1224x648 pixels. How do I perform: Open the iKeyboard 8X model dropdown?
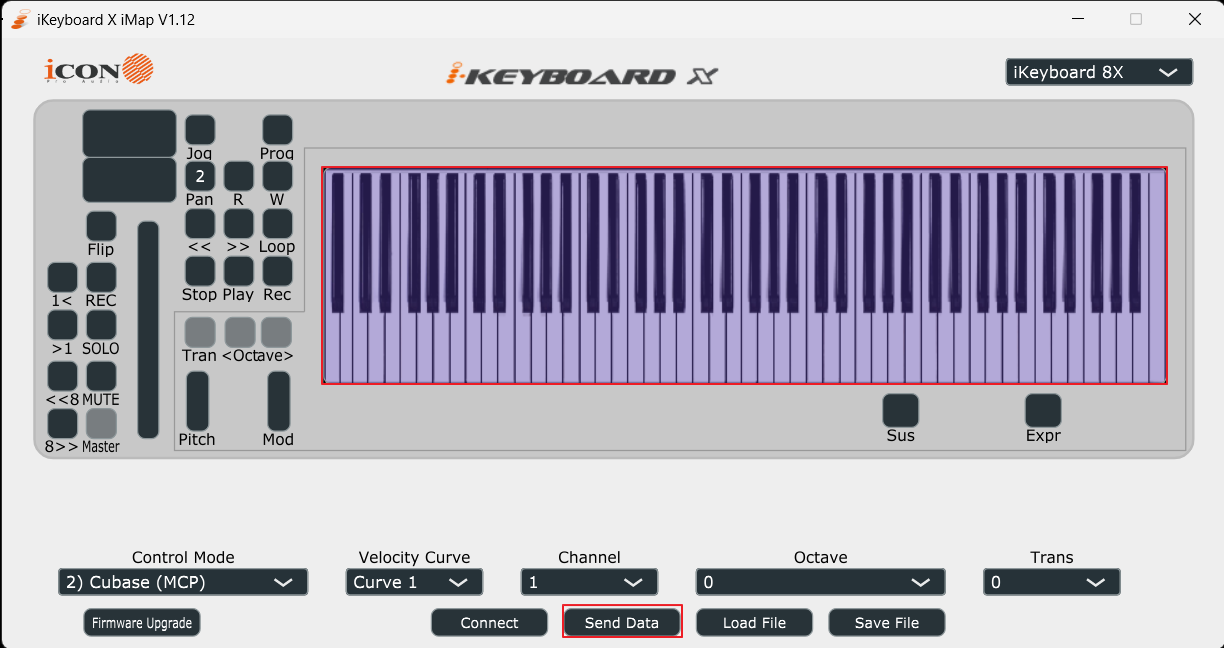point(1099,72)
